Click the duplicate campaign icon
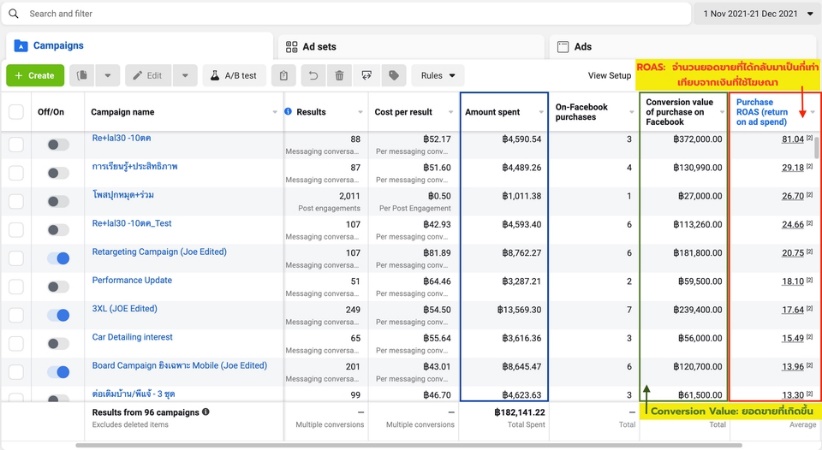This screenshot has height=450, width=822. coord(84,76)
